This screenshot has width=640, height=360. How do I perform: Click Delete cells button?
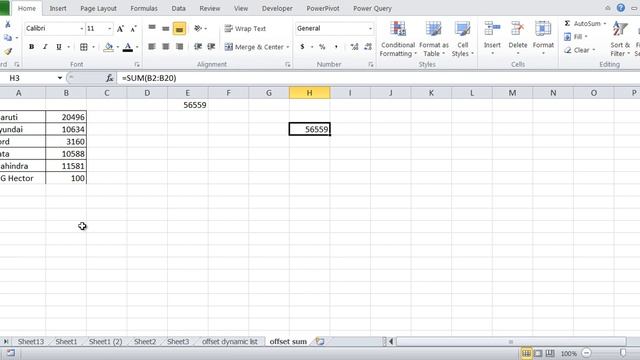[x=518, y=39]
